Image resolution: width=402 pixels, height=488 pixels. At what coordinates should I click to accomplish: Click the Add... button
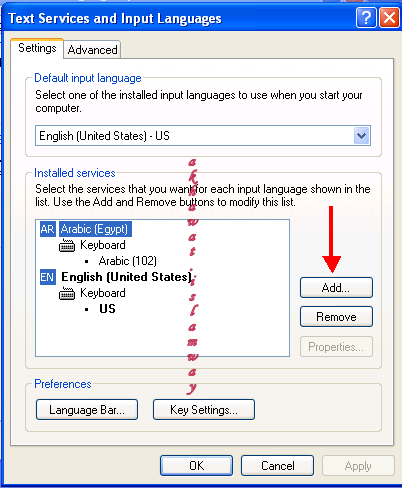point(336,287)
